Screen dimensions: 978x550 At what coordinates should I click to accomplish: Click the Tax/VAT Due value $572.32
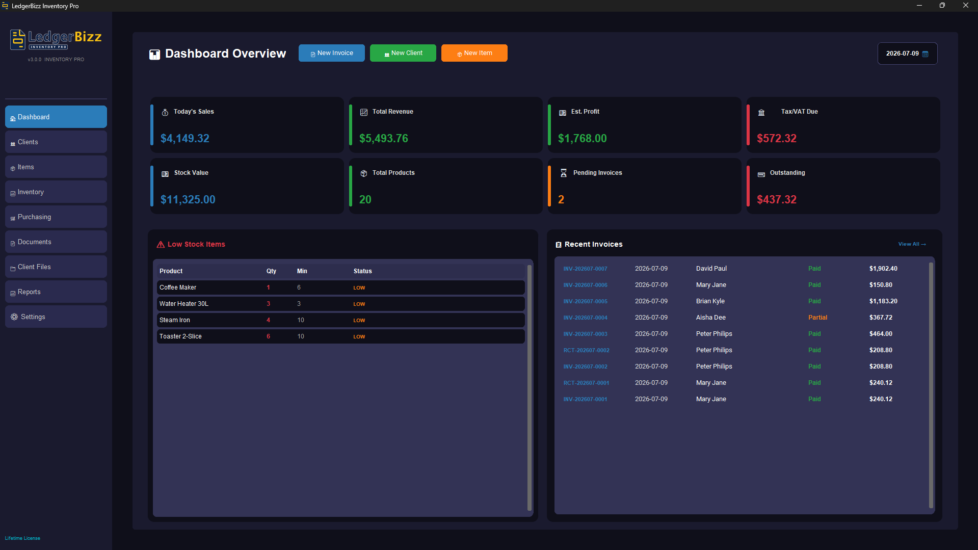(777, 138)
